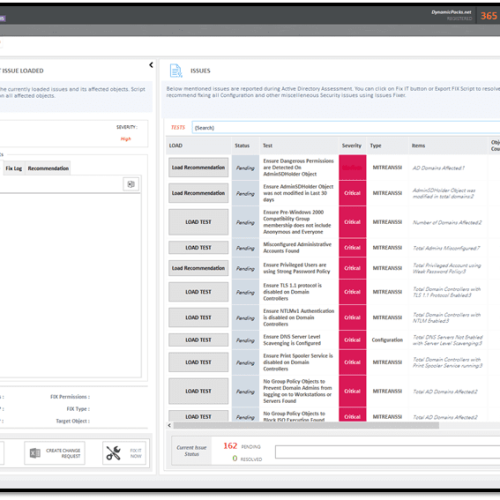Click 'AD Domains Affected:1' item text
The height and width of the screenshot is (500, 500).
(x=438, y=168)
